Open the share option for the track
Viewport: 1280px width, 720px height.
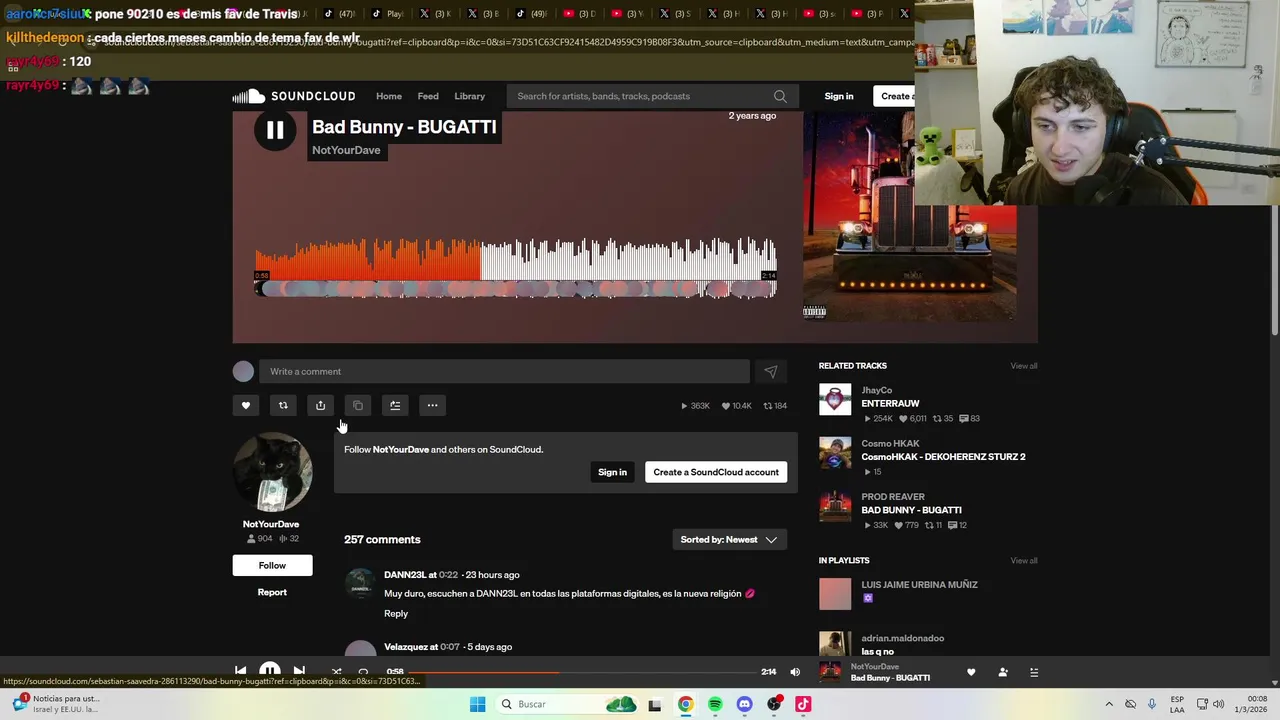click(x=320, y=405)
